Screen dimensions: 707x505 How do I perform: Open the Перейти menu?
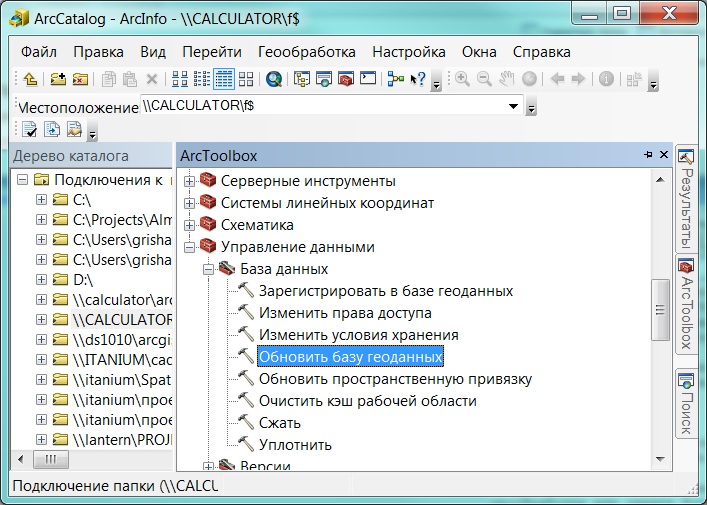pyautogui.click(x=212, y=52)
